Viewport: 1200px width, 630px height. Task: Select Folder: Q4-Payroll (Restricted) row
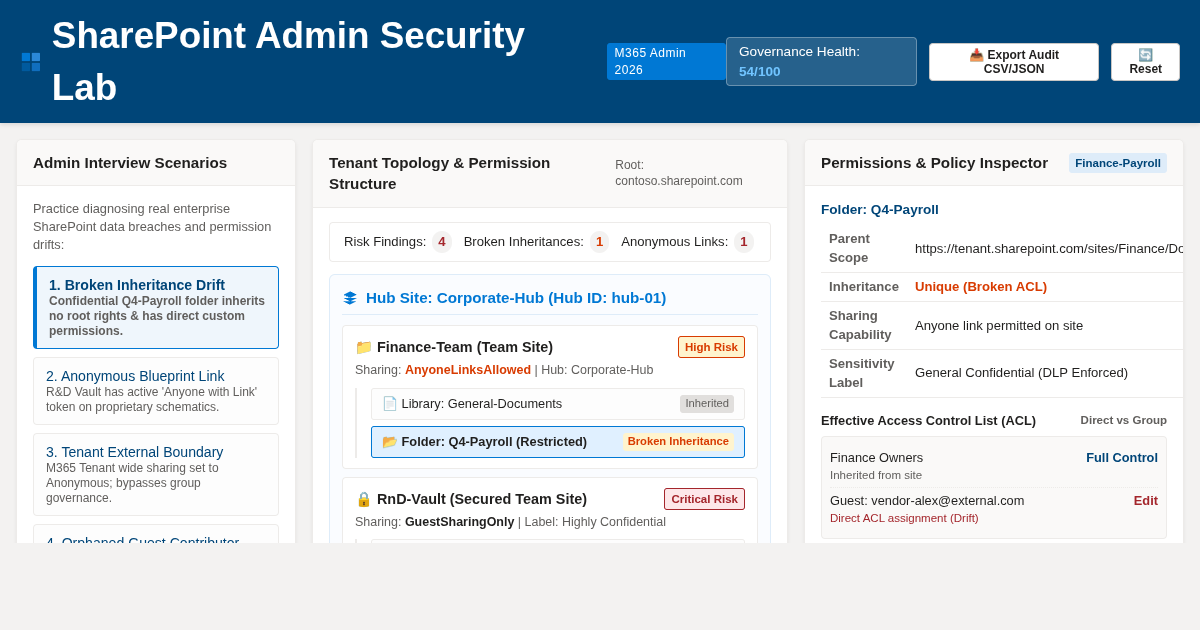558,442
